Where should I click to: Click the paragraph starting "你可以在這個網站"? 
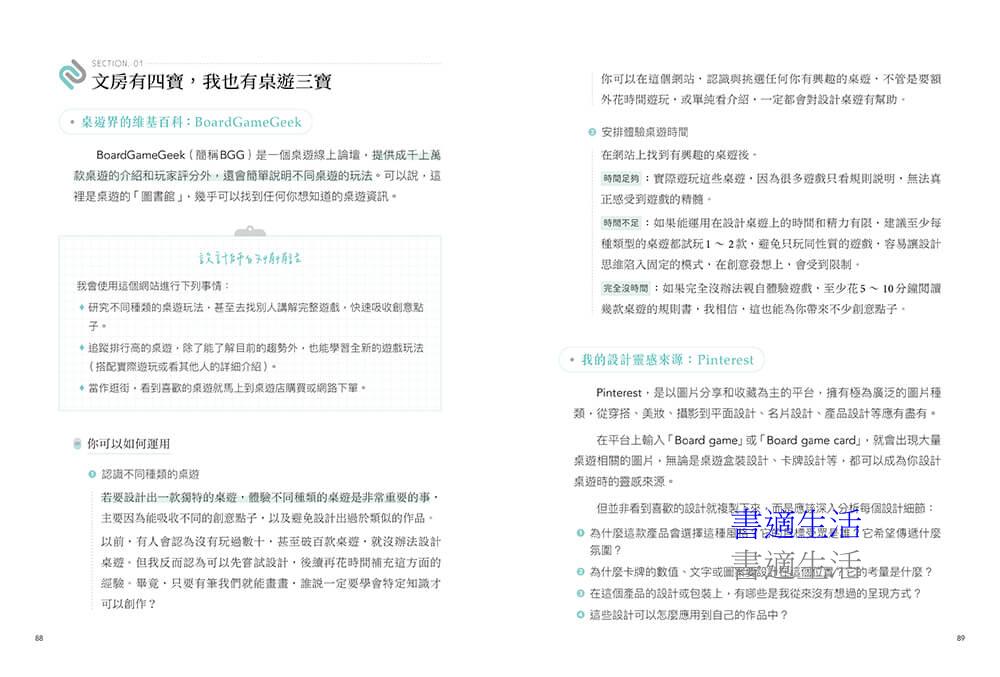(x=771, y=89)
